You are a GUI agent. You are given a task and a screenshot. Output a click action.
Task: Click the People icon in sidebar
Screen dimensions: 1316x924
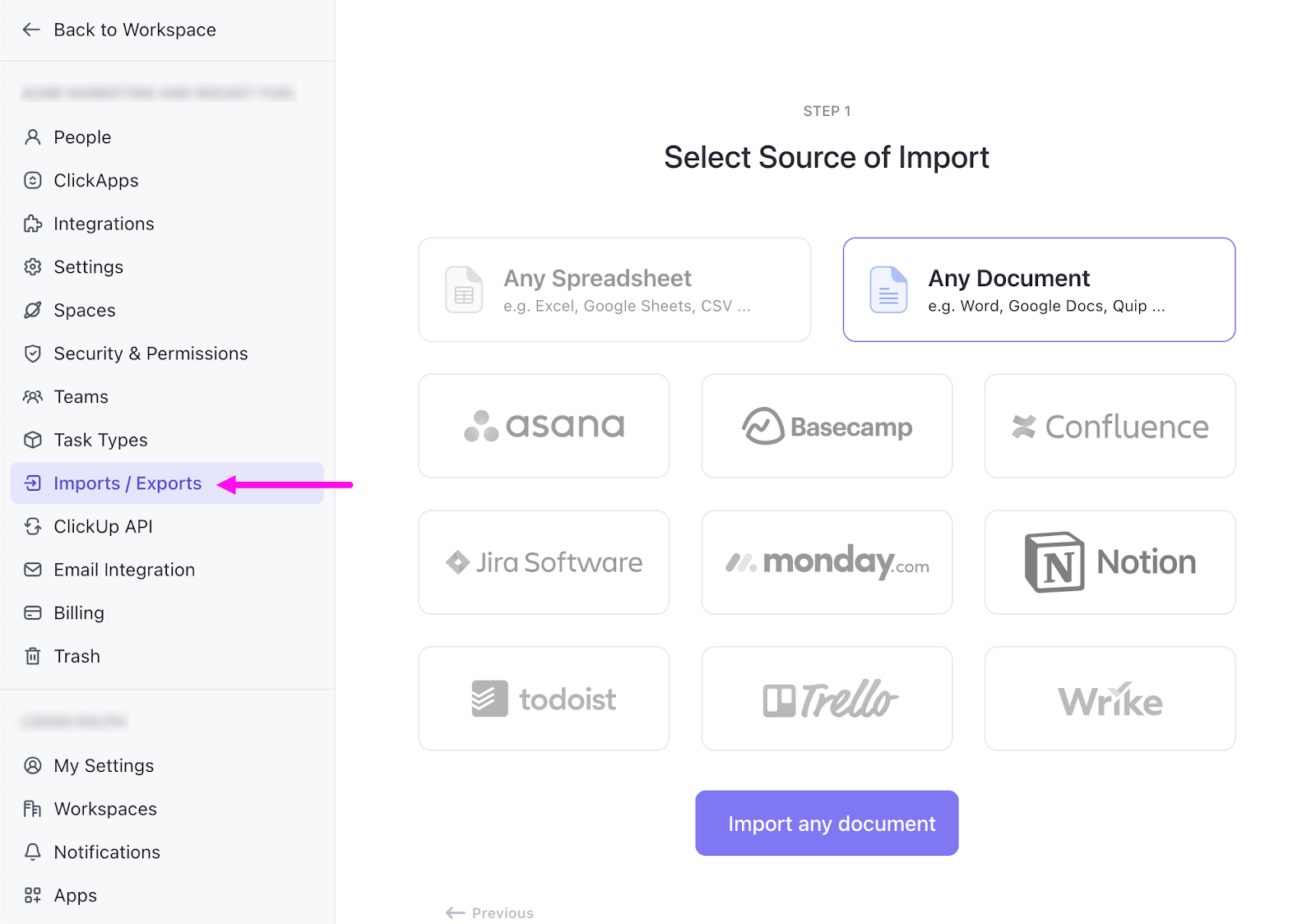click(x=33, y=137)
